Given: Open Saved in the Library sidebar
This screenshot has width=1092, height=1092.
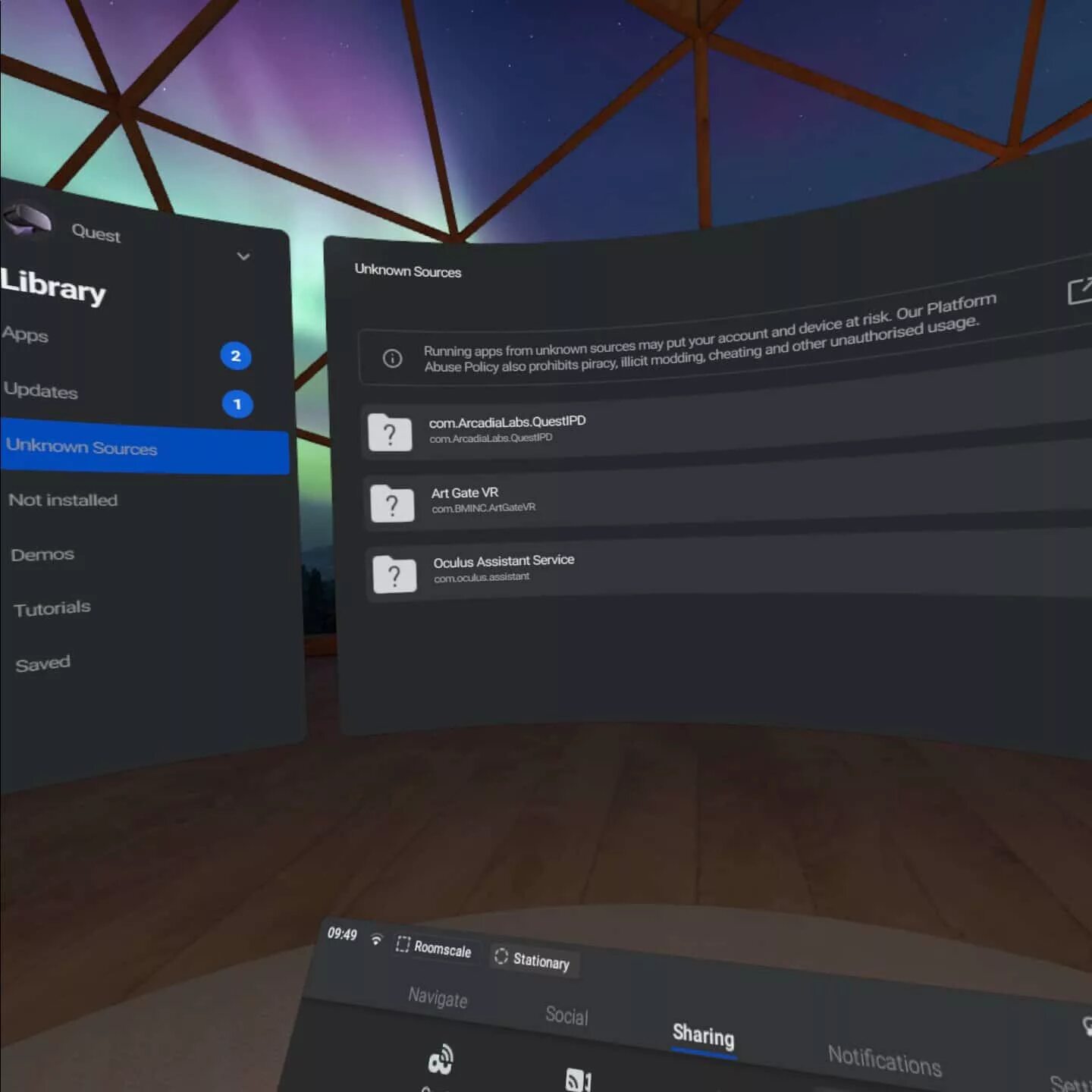Looking at the screenshot, I should tap(42, 664).
